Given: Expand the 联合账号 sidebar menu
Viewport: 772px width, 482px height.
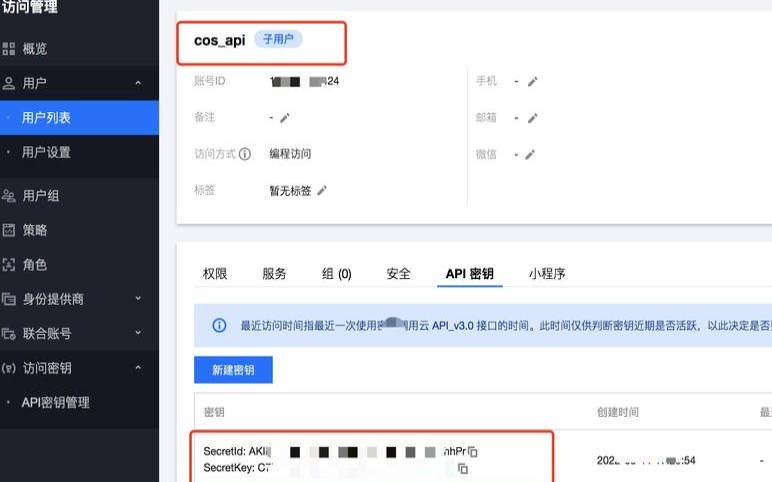Looking at the screenshot, I should click(x=138, y=333).
